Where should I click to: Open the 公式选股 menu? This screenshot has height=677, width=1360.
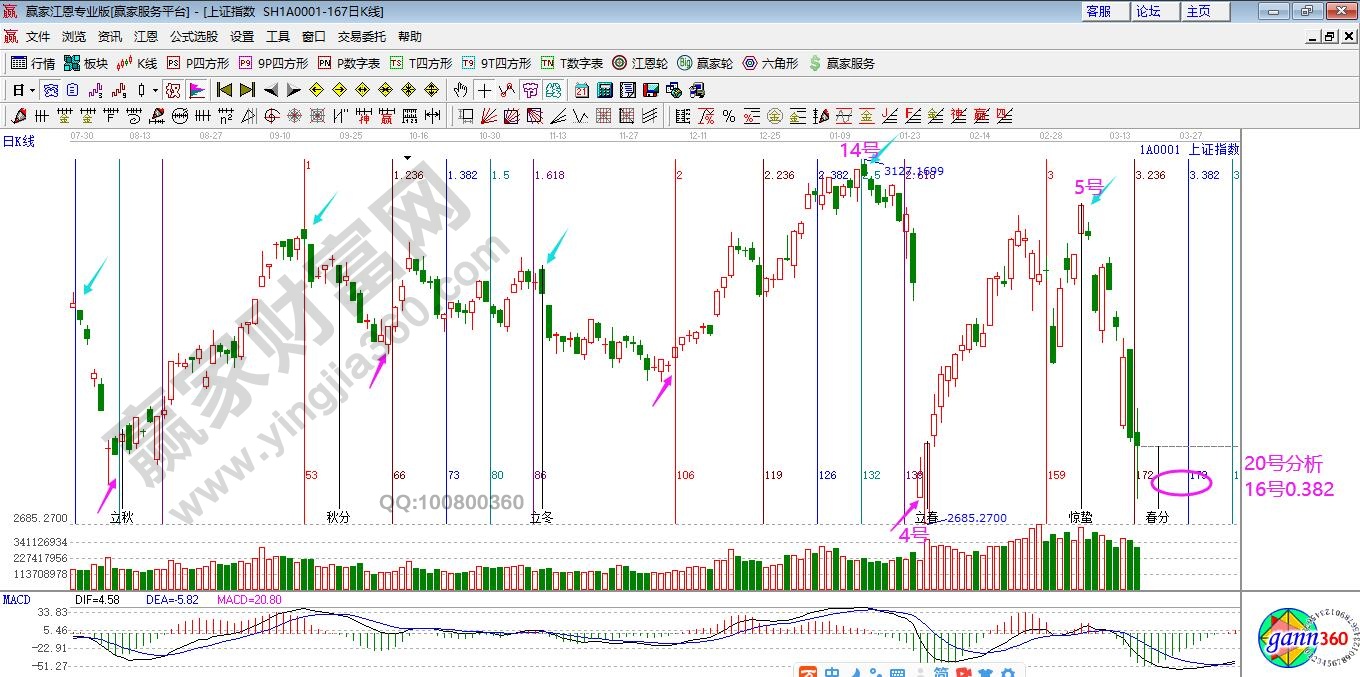(193, 37)
